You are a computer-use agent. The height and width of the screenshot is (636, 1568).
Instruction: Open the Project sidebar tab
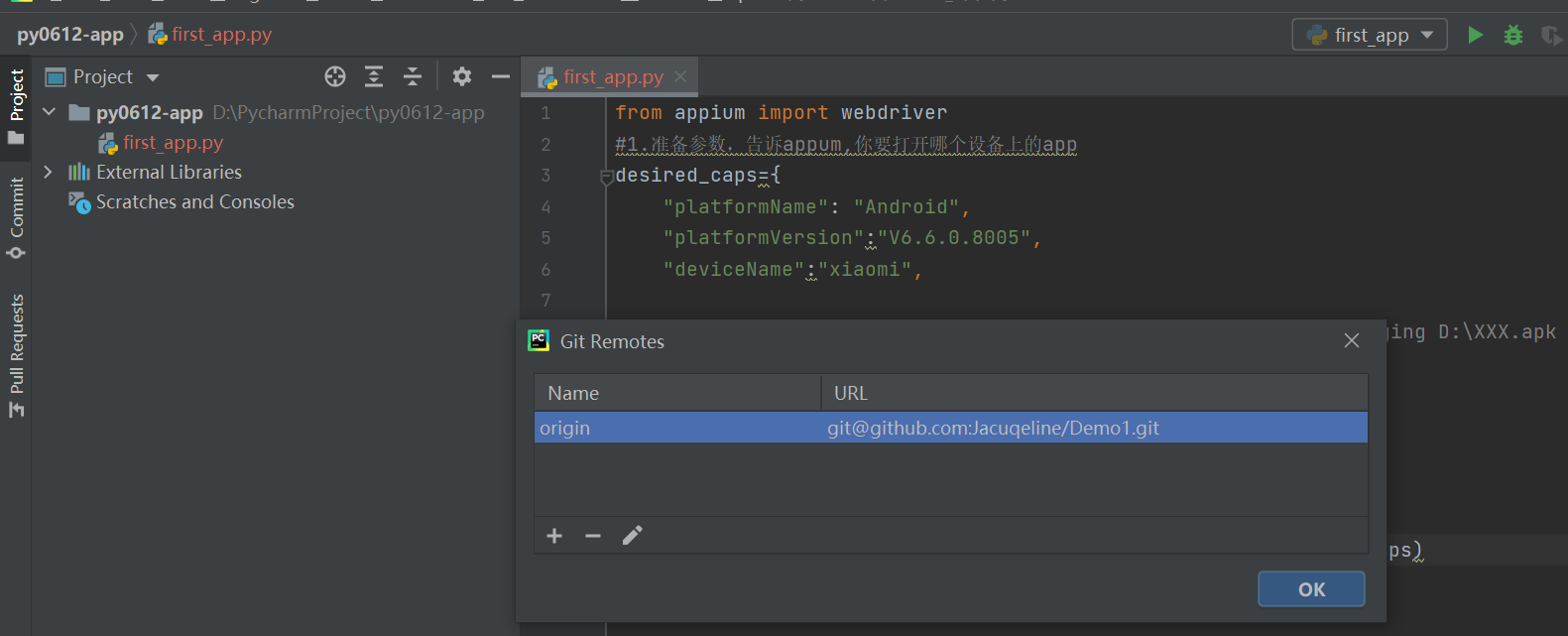point(16,106)
